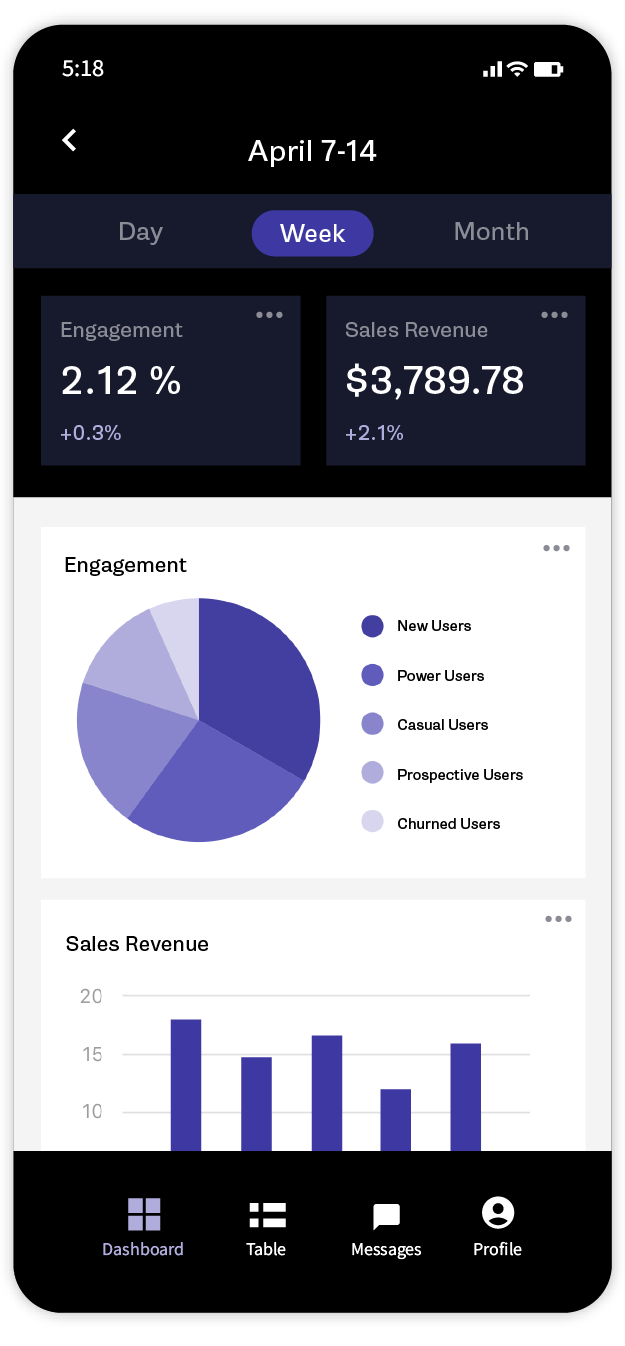Viewport: 625px width, 1346px height.
Task: Tap the $3,789.78 revenue value
Action: click(435, 381)
